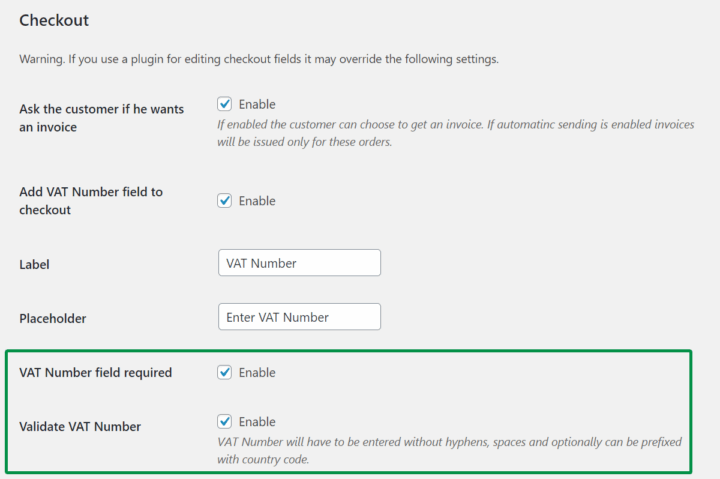Click the plugin override warning text
This screenshot has width=720, height=479.
pos(259,59)
